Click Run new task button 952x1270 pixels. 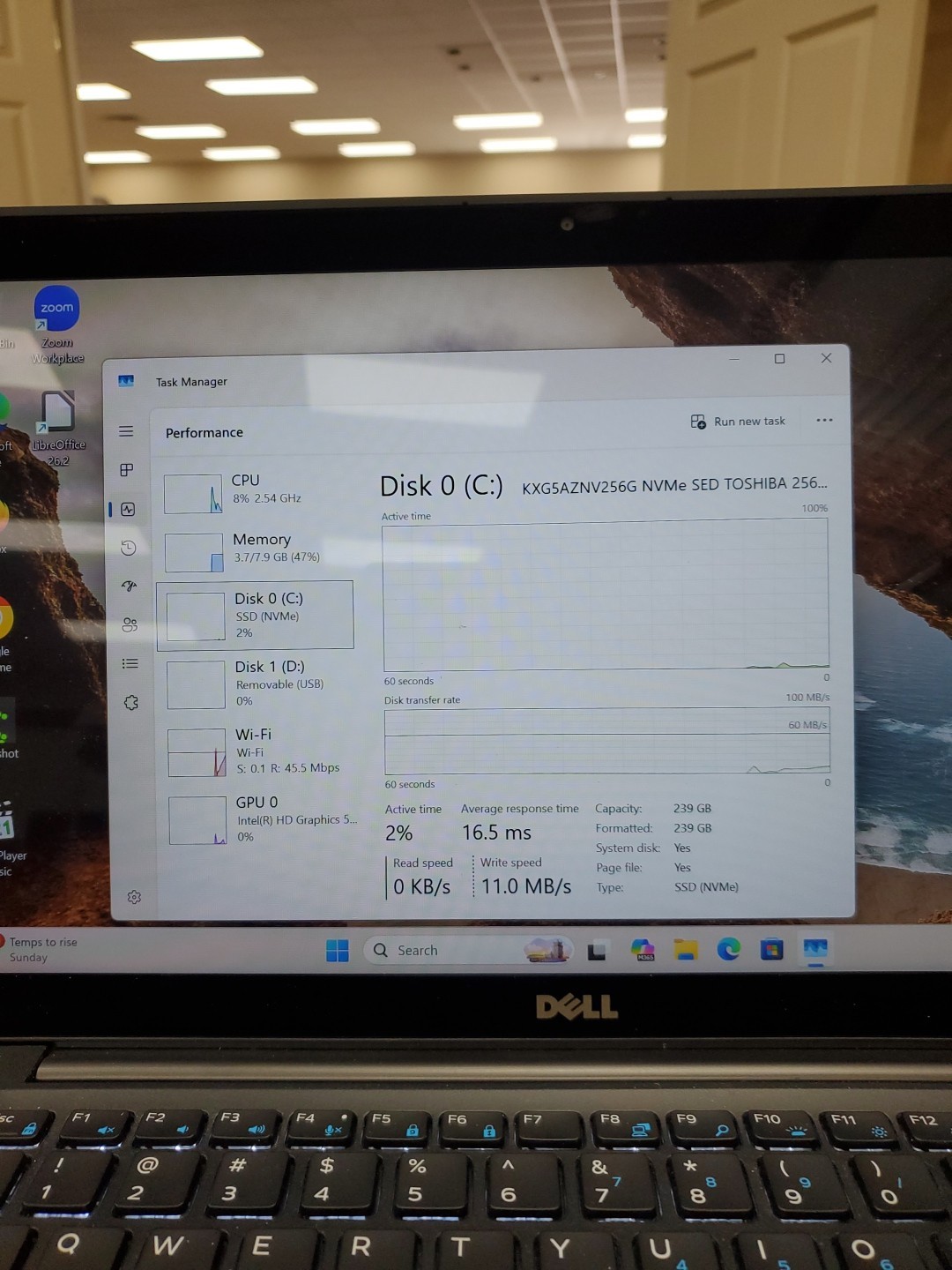click(738, 422)
